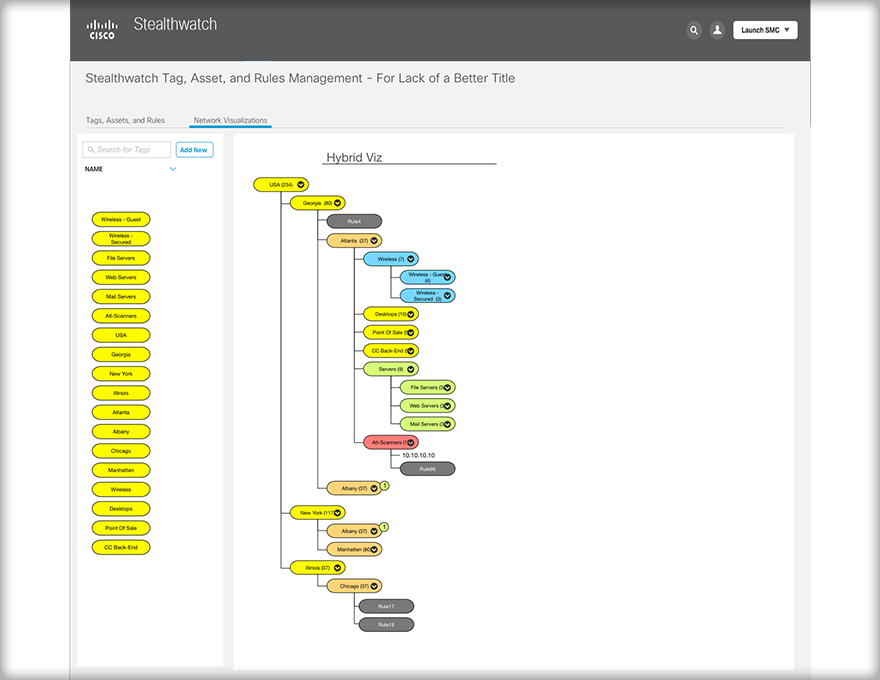This screenshot has height=680, width=880.
Task: Expand the Point Of Sale tree node arrow
Action: pos(411,333)
